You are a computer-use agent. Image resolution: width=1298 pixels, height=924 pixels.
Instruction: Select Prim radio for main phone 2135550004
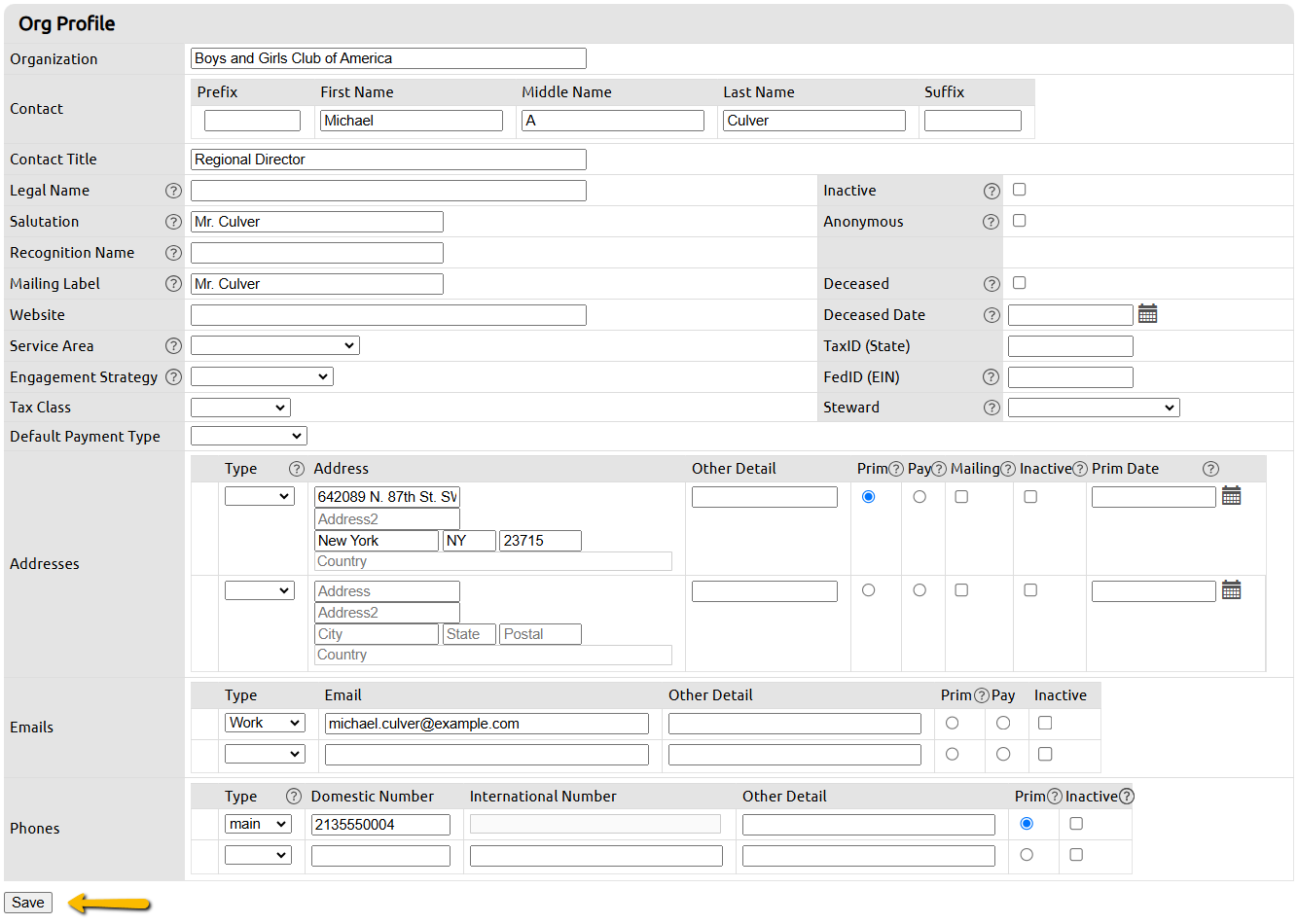[x=1027, y=824]
